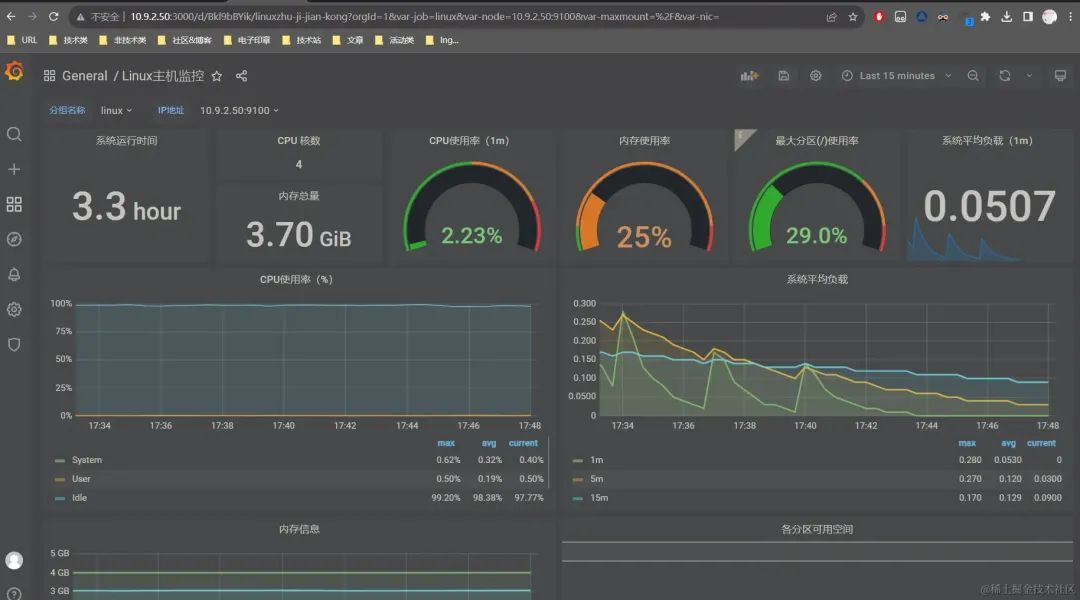Star the Linux主机监控 dashboard
This screenshot has height=600, width=1080.
click(217, 76)
